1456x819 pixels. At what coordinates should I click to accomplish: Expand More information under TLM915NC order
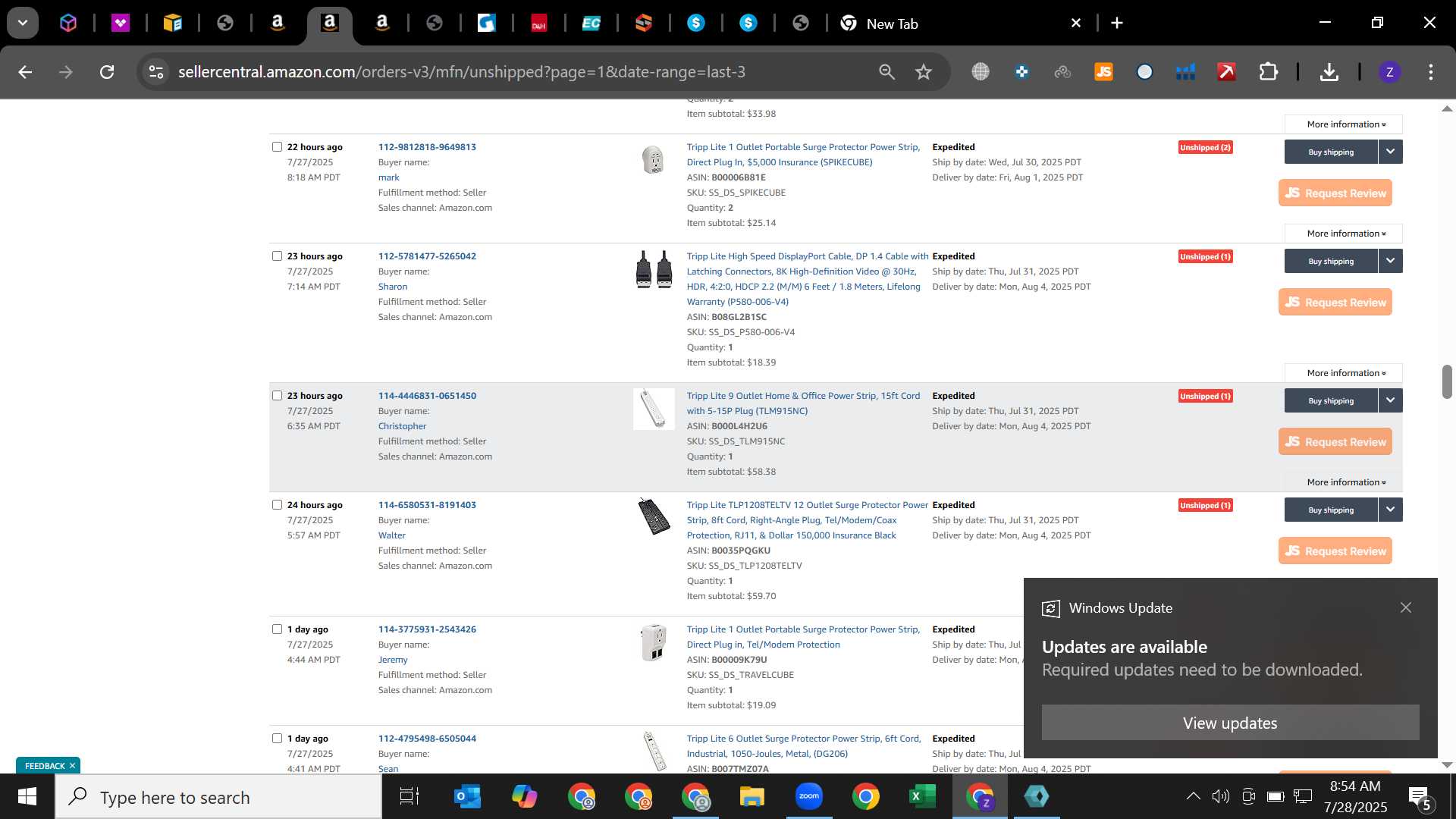point(1344,482)
